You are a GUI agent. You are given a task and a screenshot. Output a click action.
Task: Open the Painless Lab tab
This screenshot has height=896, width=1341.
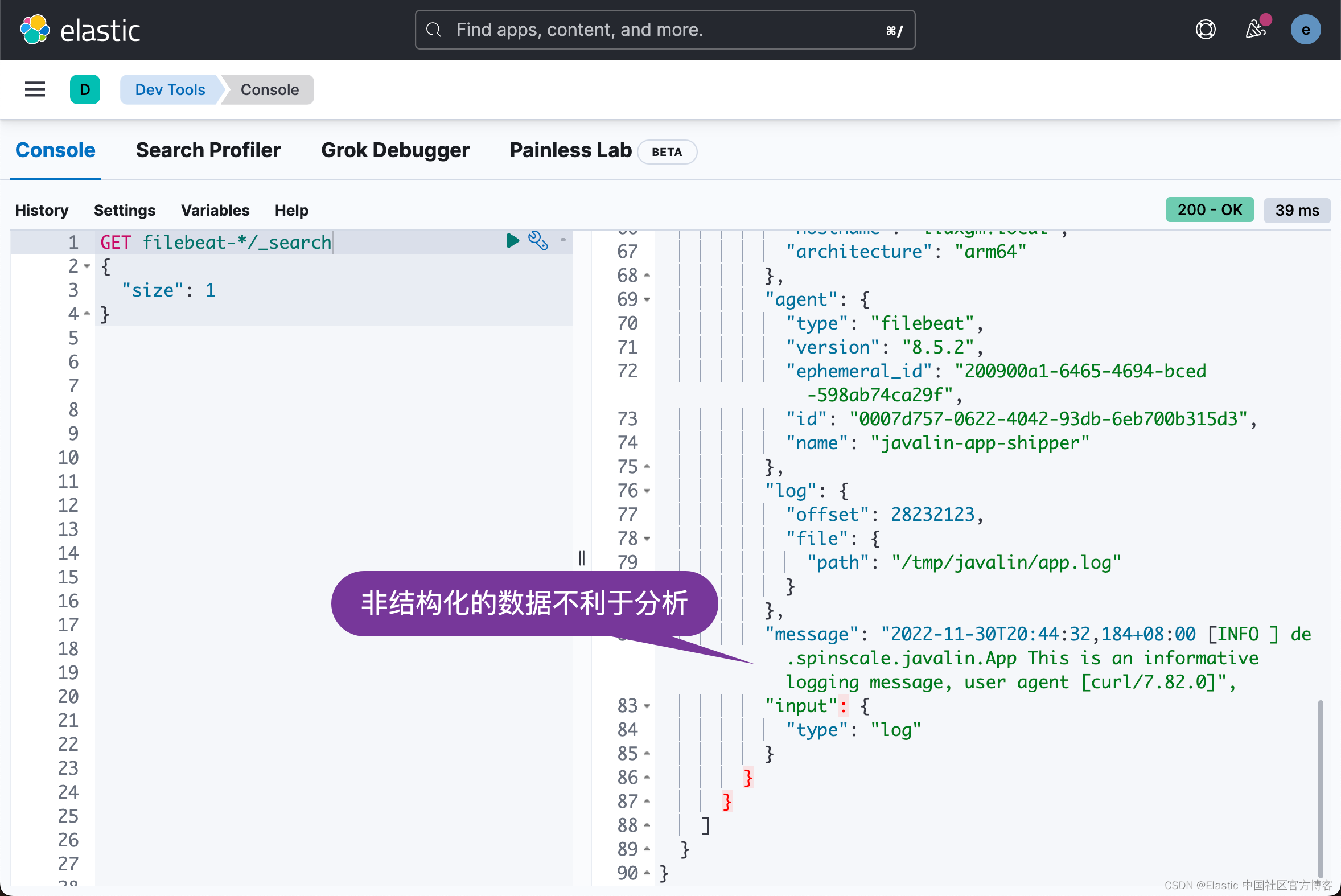(x=570, y=150)
